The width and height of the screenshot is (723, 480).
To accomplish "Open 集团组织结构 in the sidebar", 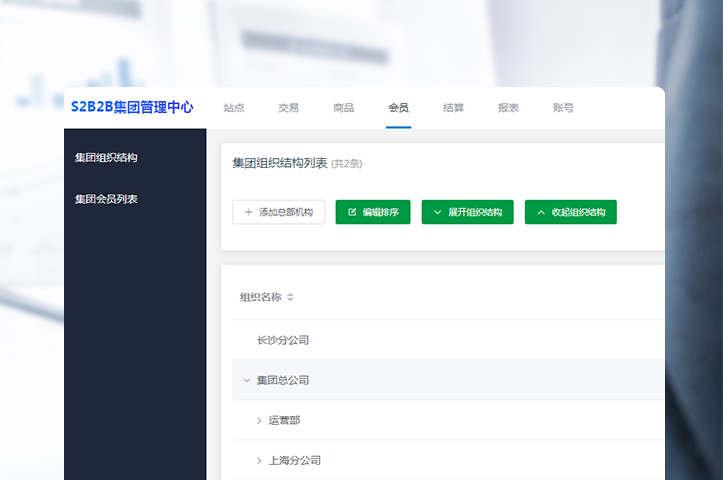I will (x=106, y=158).
